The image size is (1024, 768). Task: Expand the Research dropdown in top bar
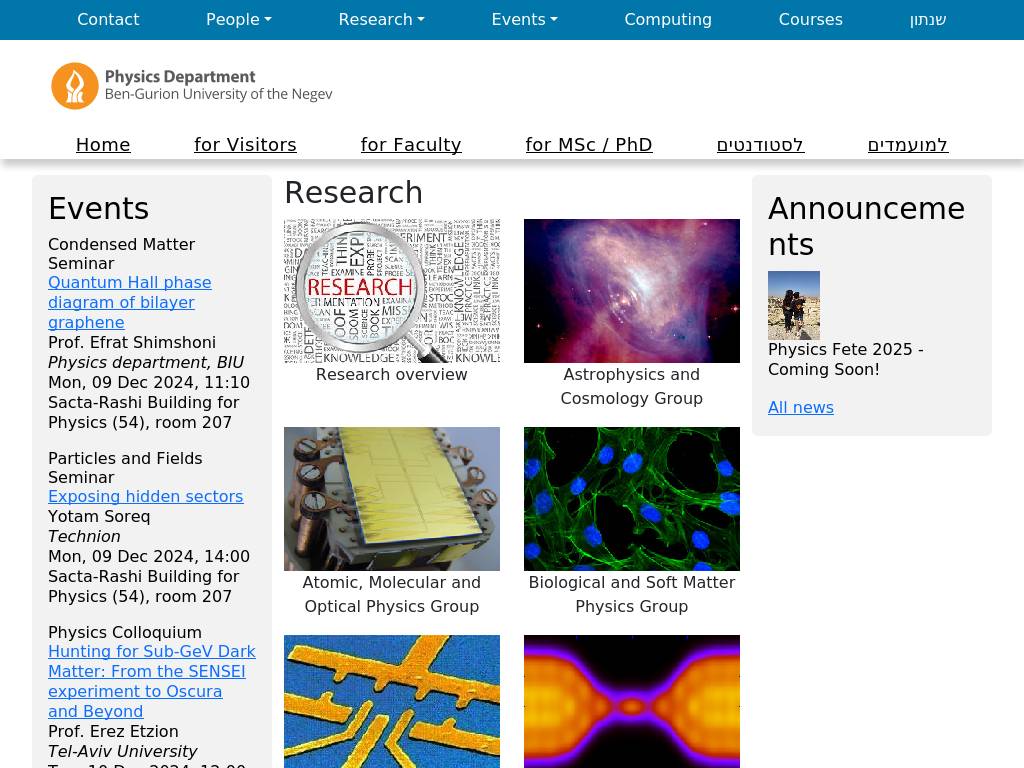381,20
